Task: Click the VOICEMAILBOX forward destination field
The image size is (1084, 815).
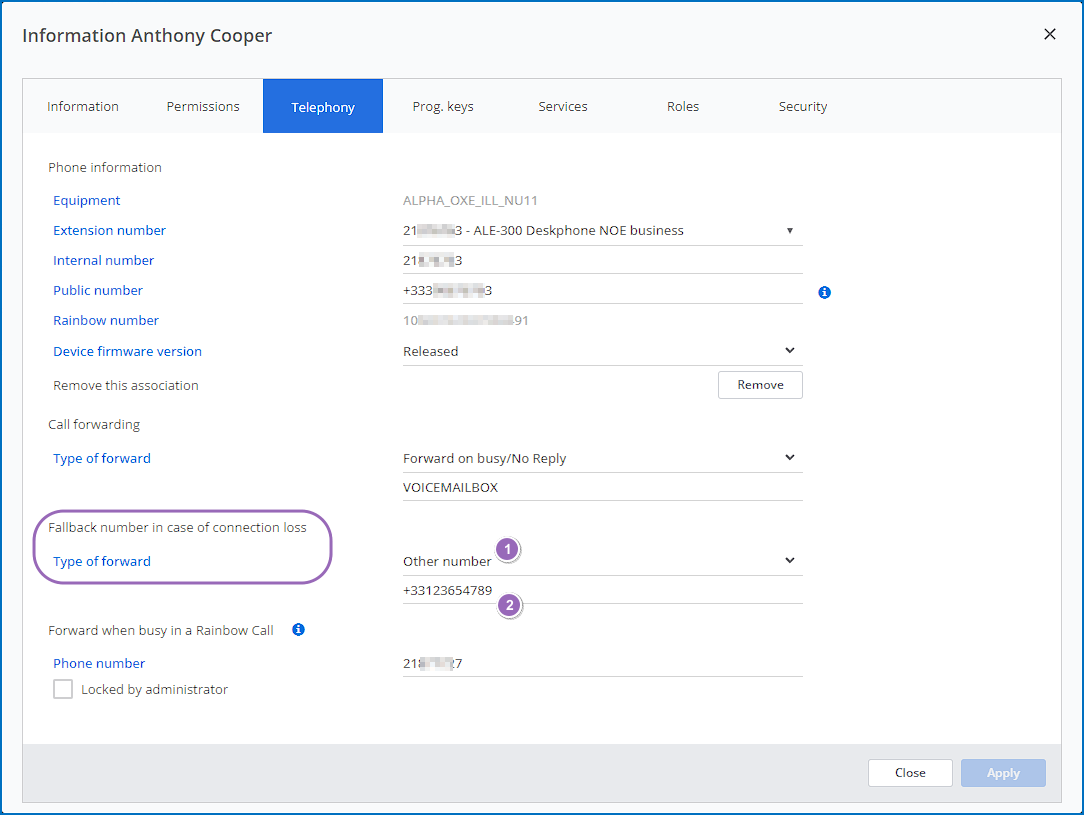Action: [x=602, y=488]
